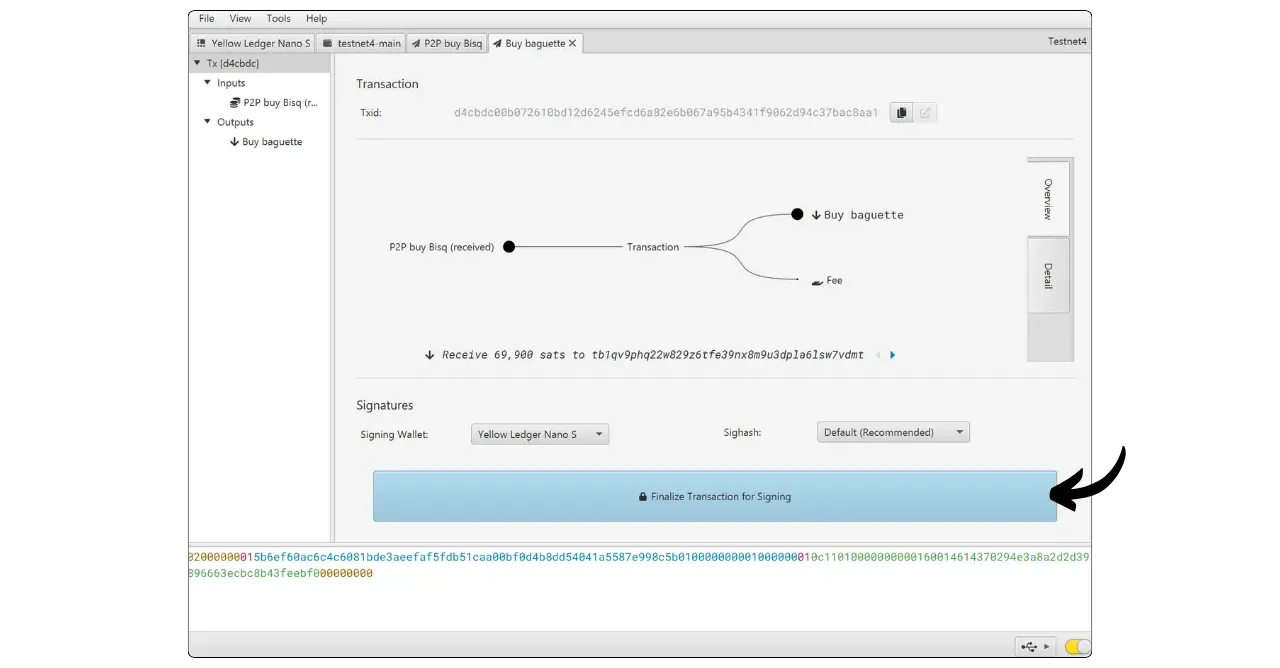Switch to the testnet4-main tab
Screen dimensions: 1280x668
click(362, 44)
